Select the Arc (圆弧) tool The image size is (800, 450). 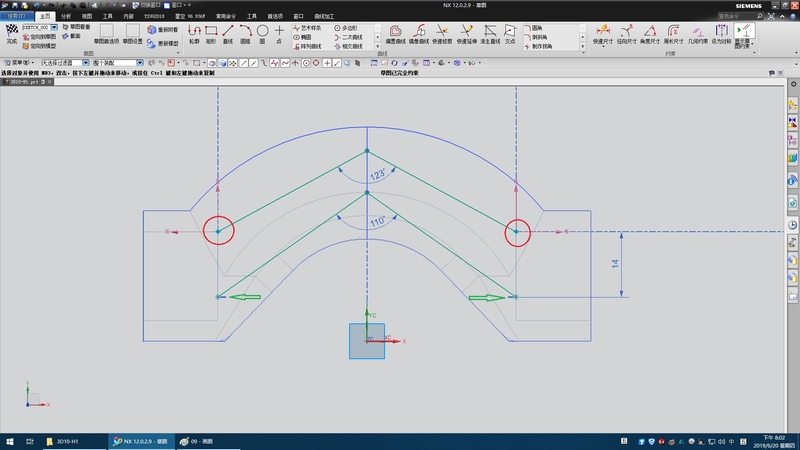click(245, 34)
